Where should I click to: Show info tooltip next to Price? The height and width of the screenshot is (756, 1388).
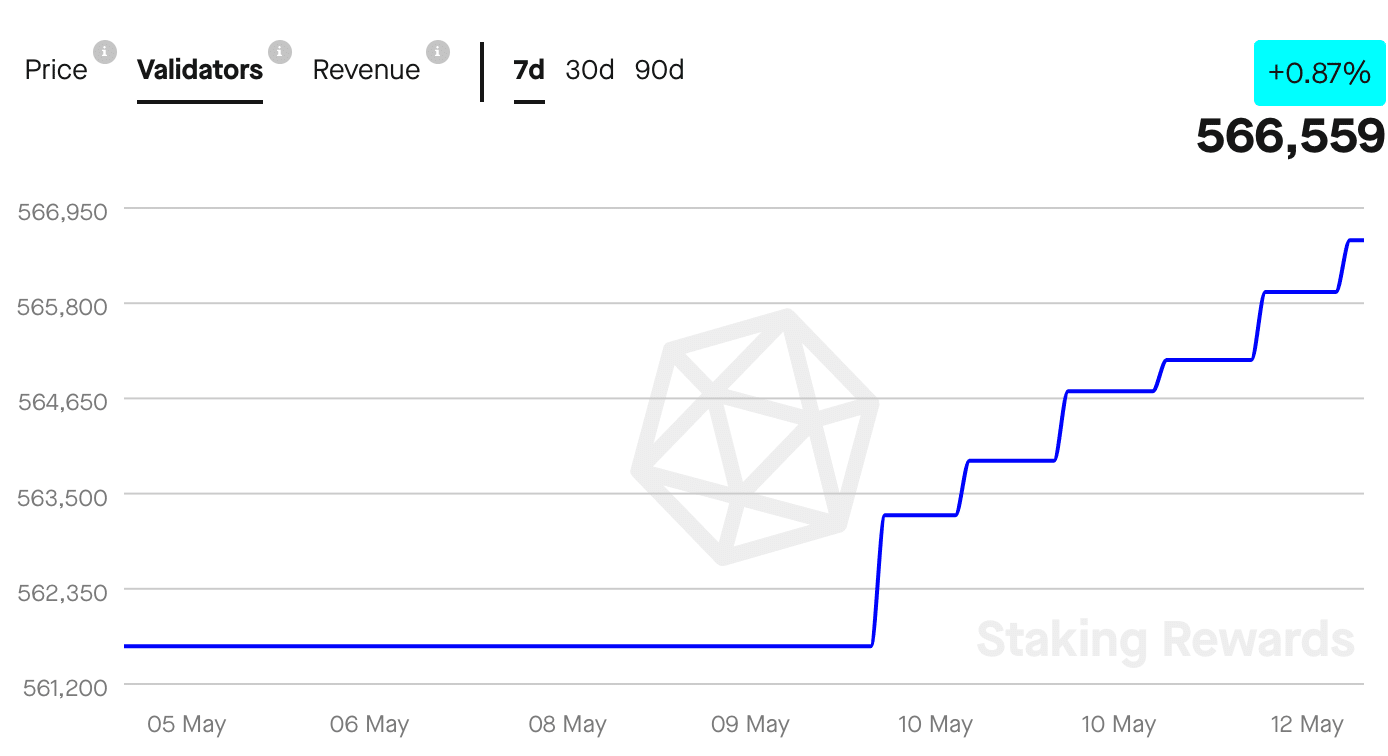click(105, 51)
